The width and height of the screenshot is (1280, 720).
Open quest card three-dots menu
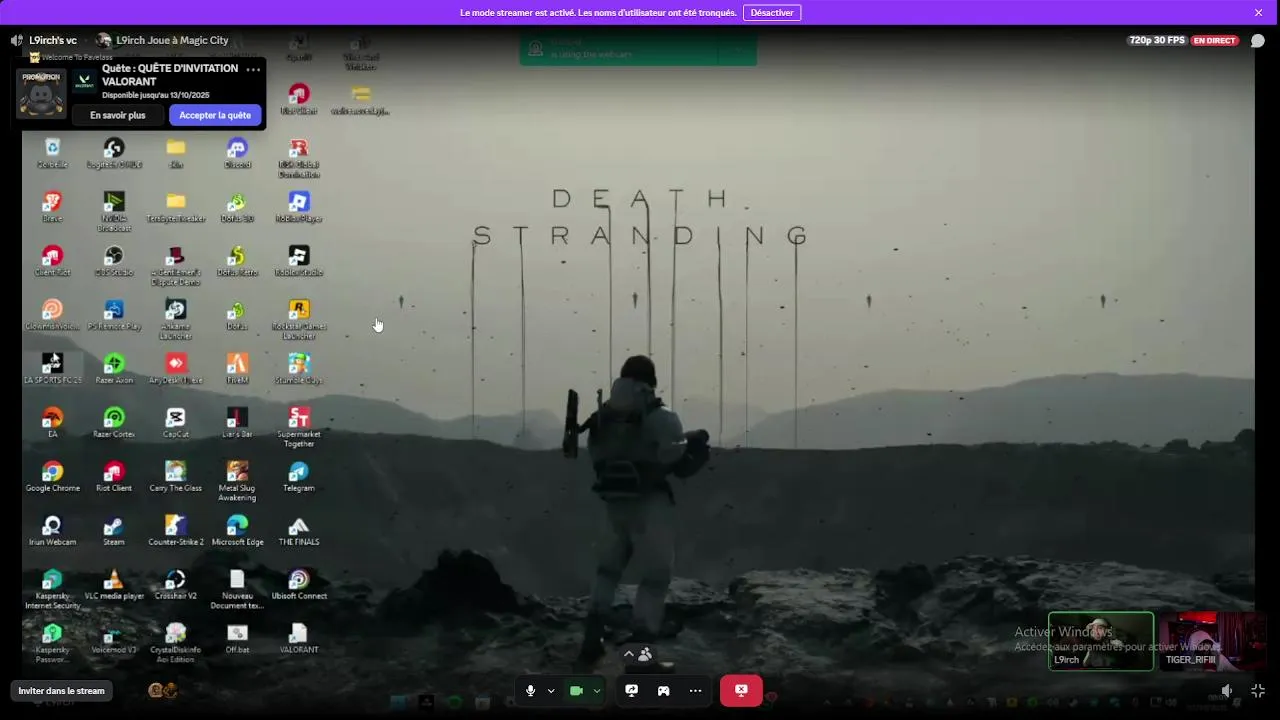point(253,69)
